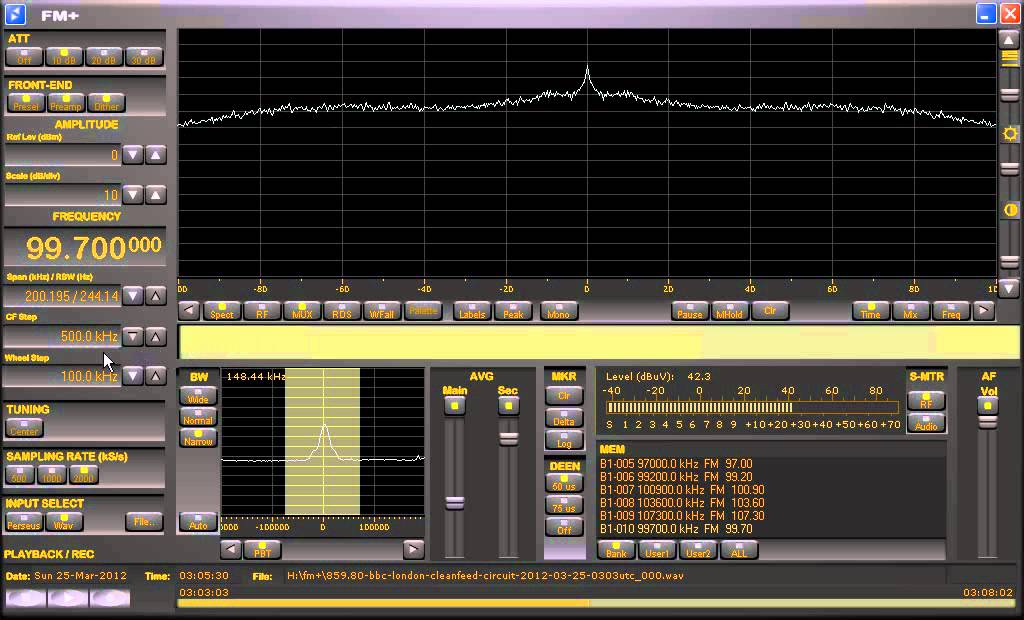Toggle spectrum Labels
1024x620 pixels.
472,311
